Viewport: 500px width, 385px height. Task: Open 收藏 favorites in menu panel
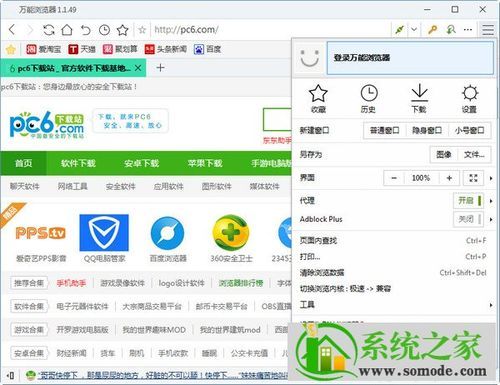click(318, 99)
